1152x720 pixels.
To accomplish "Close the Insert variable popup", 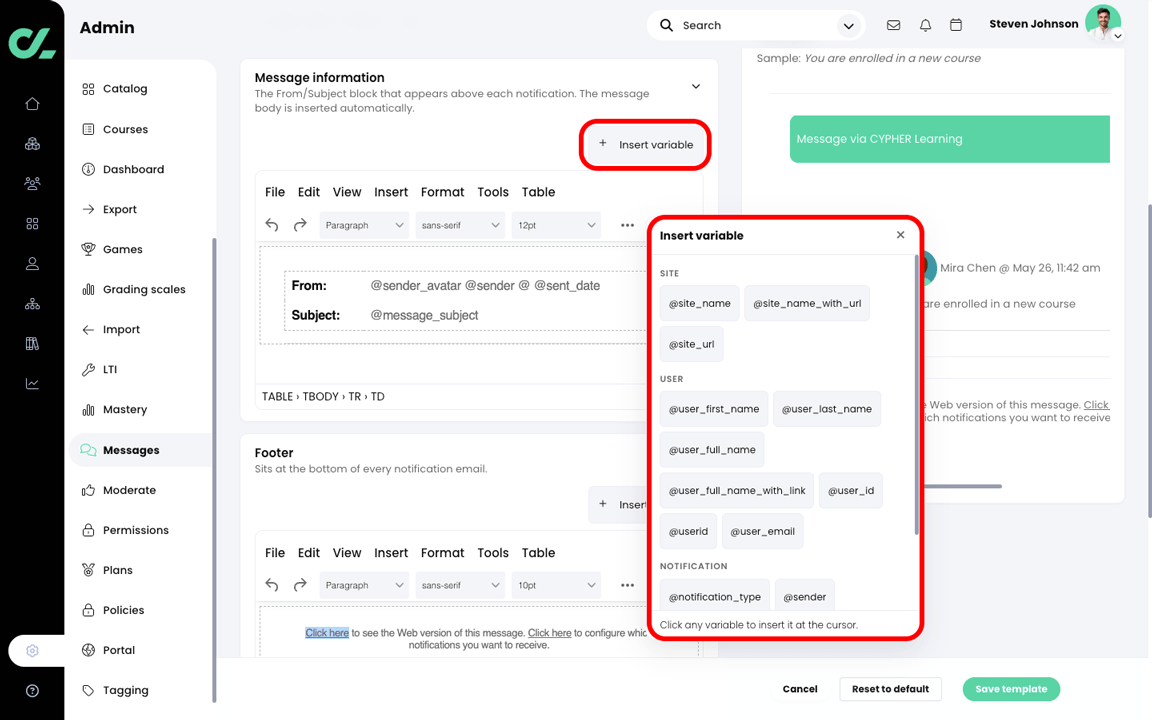I will [900, 235].
